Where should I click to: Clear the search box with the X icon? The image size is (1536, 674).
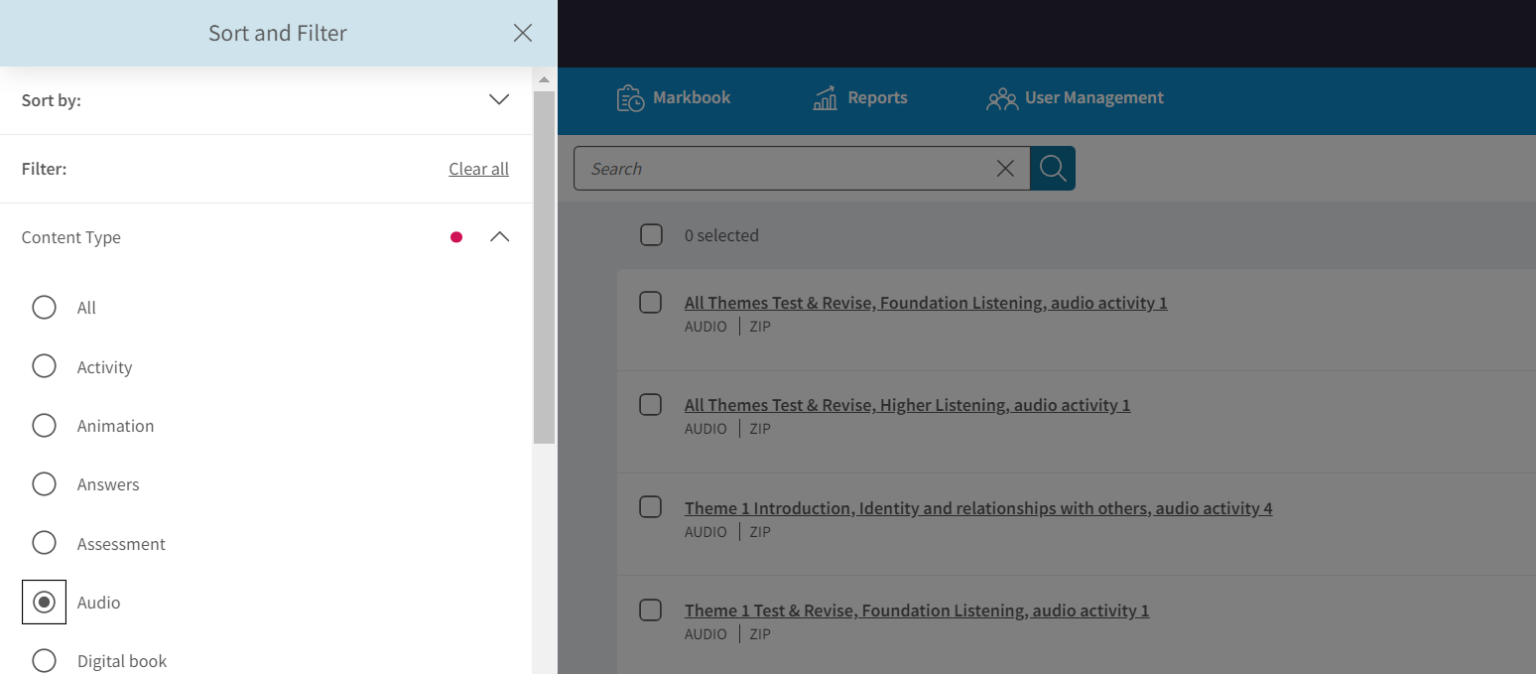1005,168
